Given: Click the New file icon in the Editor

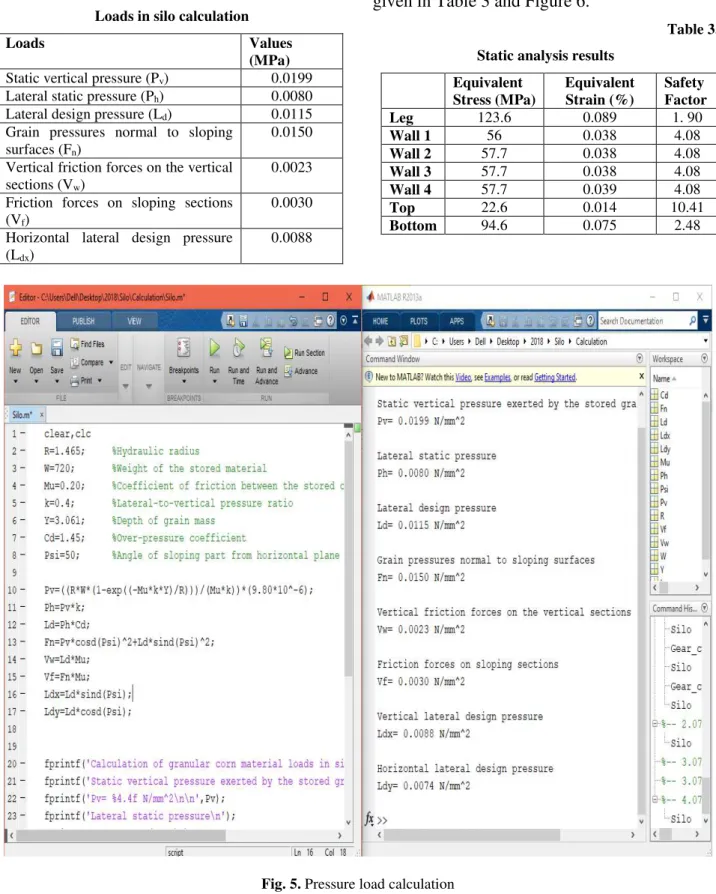Looking at the screenshot, I should (x=15, y=347).
